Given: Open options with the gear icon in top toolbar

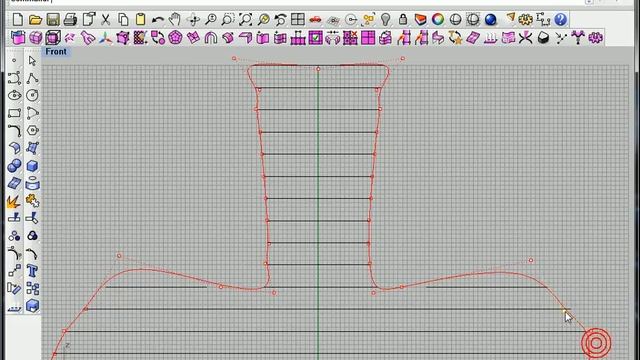Looking at the screenshot, I should 525,19.
